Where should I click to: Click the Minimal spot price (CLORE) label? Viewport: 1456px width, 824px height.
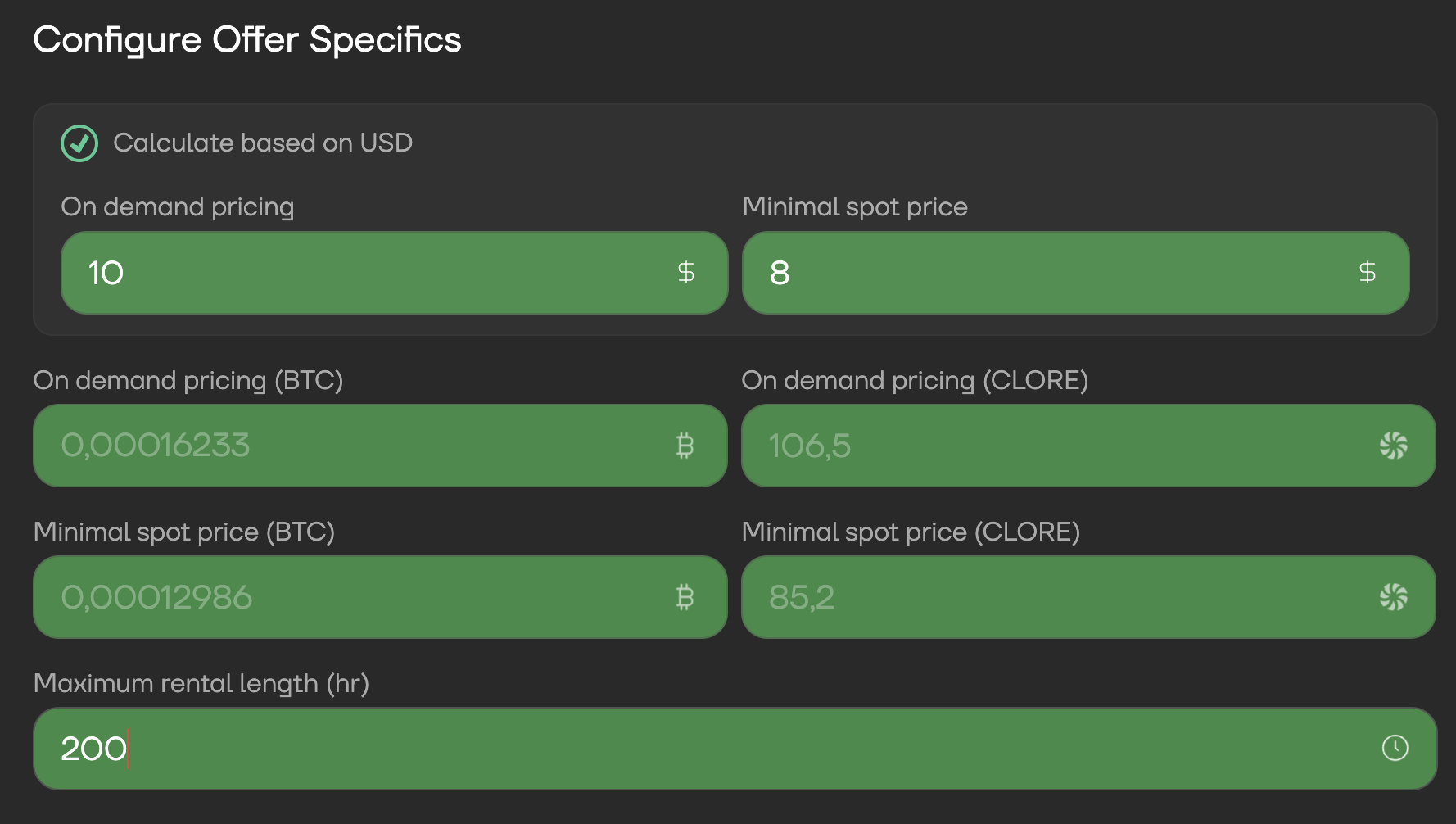911,532
